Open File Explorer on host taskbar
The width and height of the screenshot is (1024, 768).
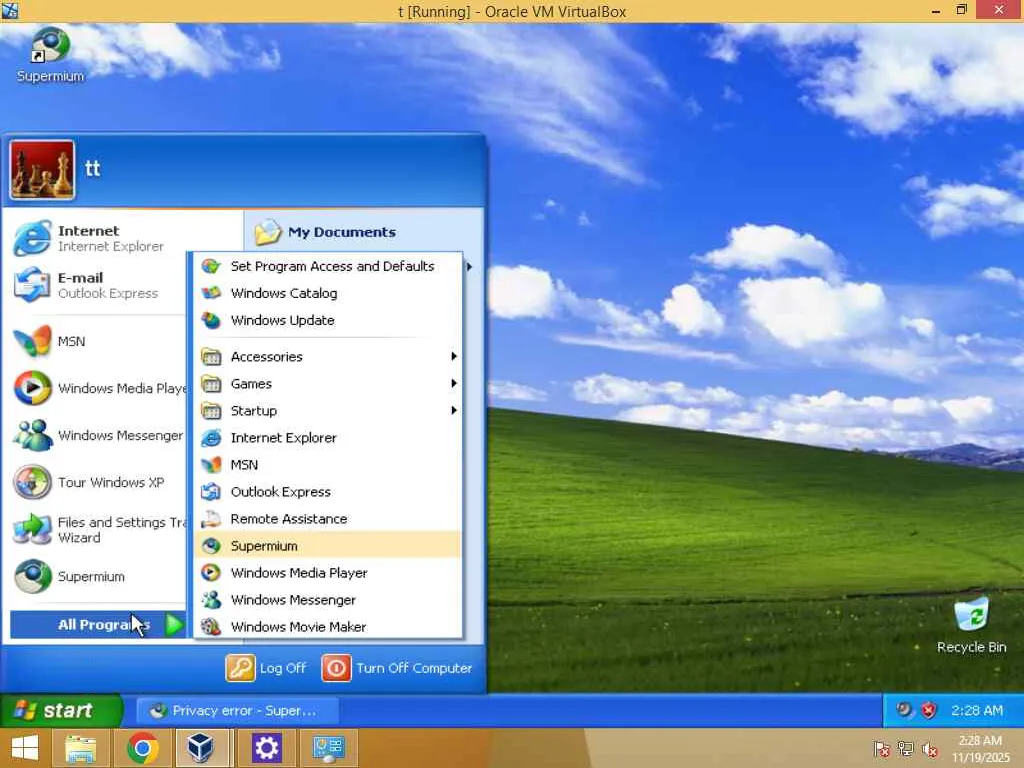click(81, 748)
